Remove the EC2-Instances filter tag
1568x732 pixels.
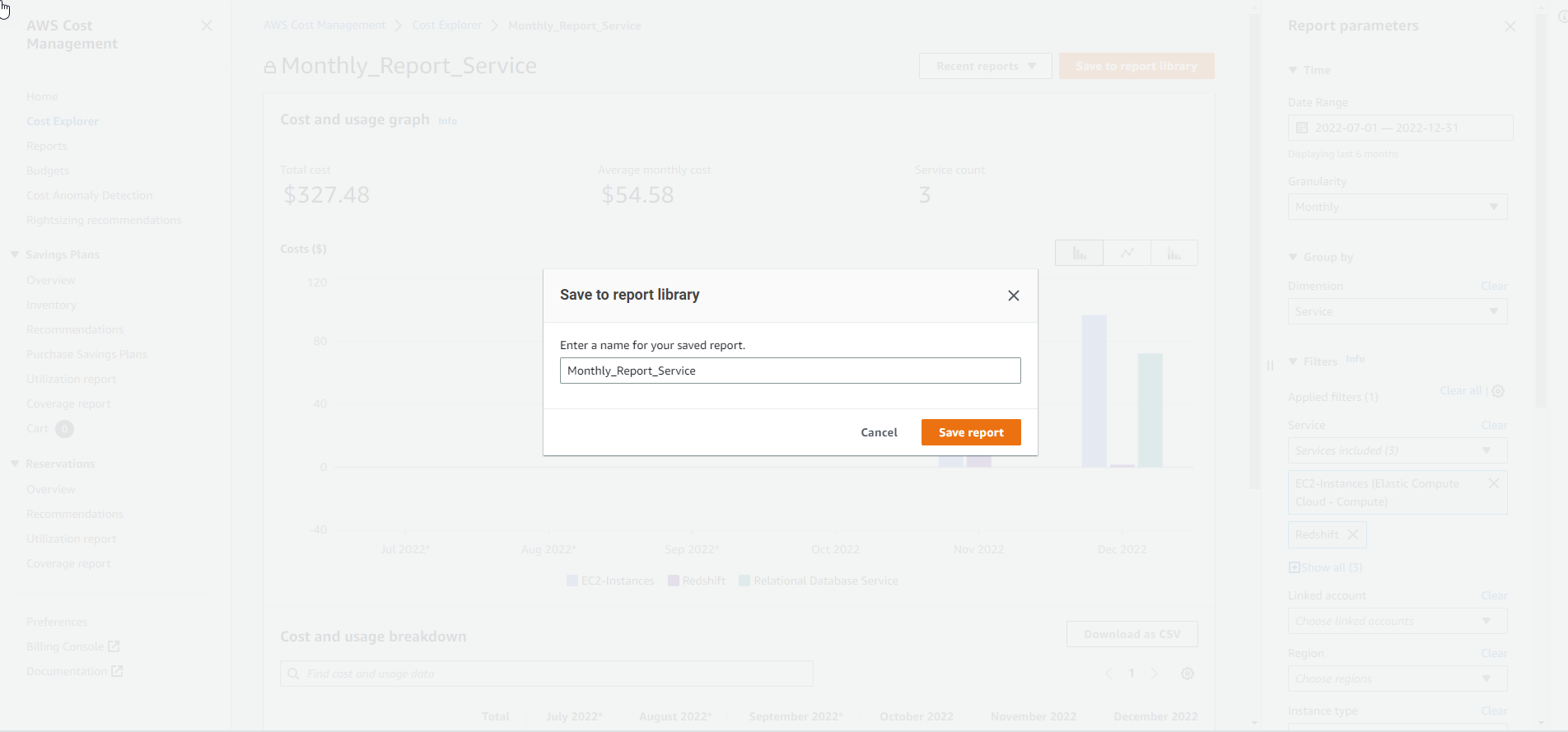coord(1494,483)
